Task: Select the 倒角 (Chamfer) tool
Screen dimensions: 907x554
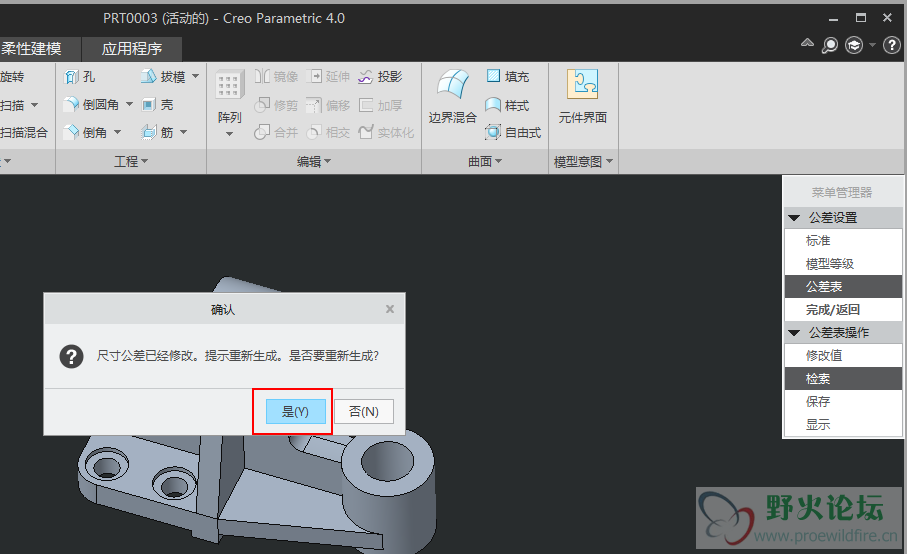Action: (x=86, y=132)
